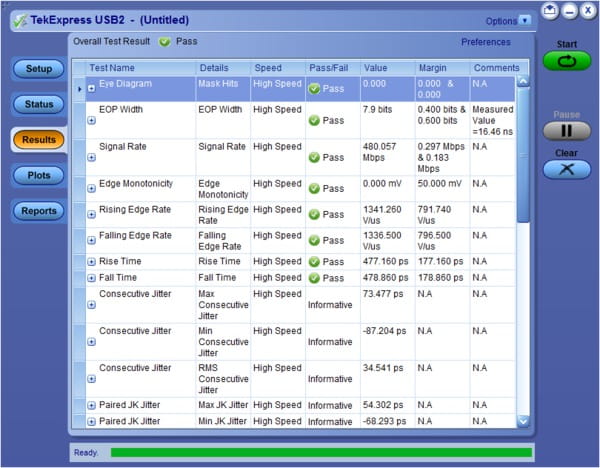Open the Preferences link
Viewport: 600px width, 468px height.
(485, 42)
